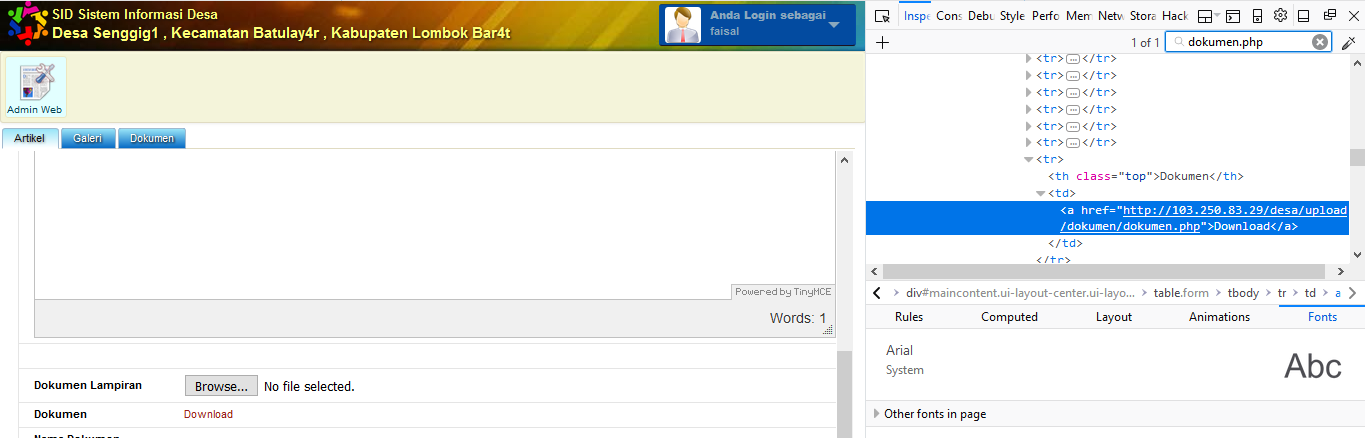Click editor area scroll-up arrow

coord(846,159)
